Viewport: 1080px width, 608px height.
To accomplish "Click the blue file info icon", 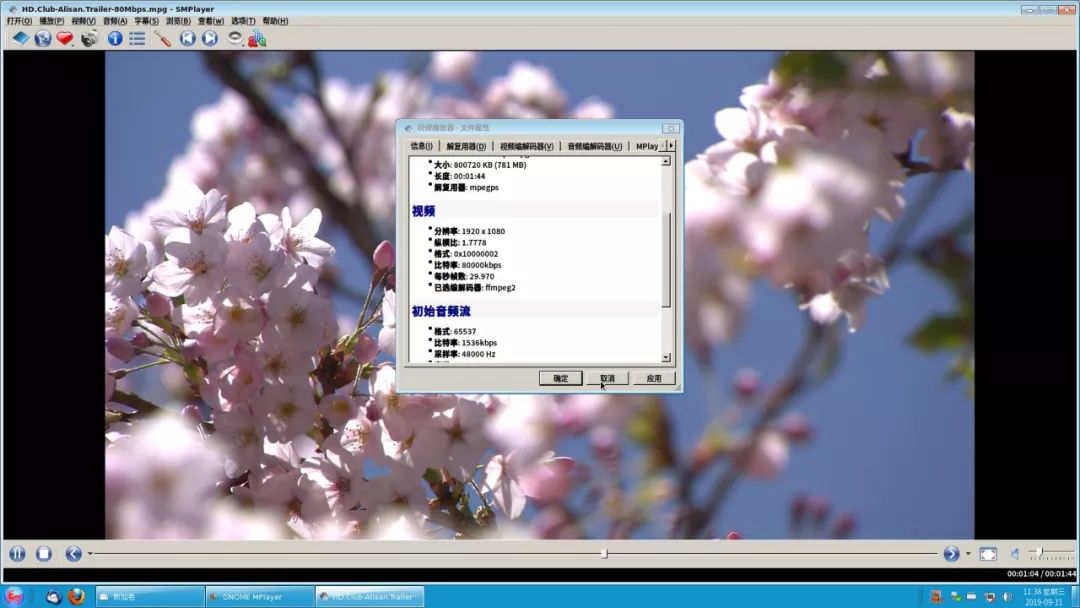I will point(115,38).
